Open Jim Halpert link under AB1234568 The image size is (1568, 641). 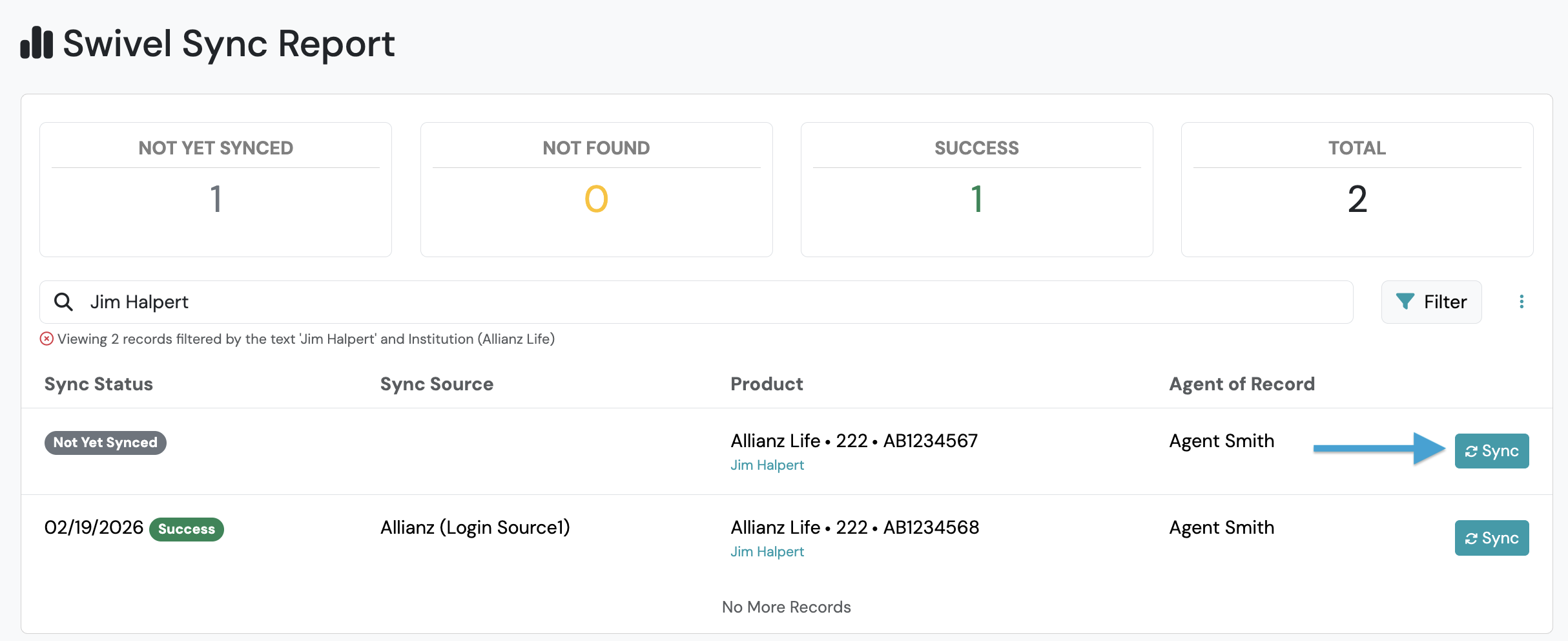(x=767, y=552)
